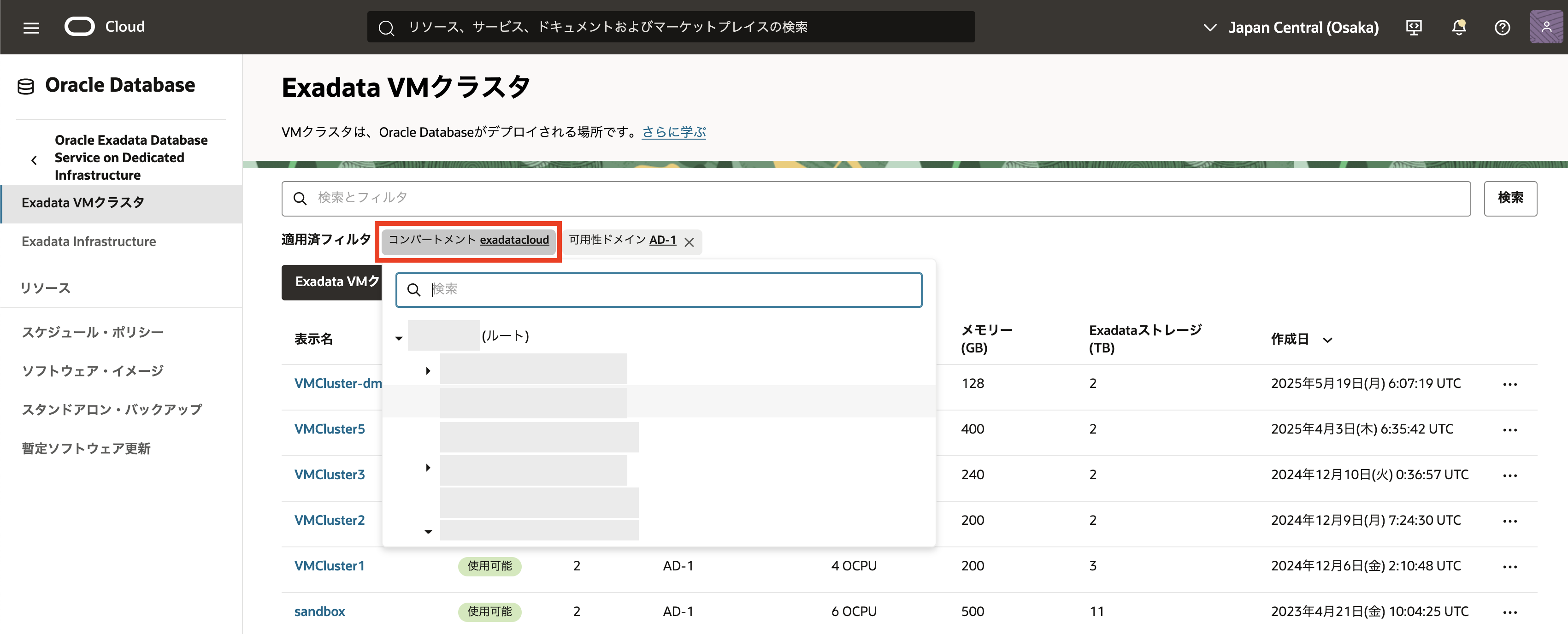
Task: Select Exadata Infrastructure in sidebar
Action: 89,241
